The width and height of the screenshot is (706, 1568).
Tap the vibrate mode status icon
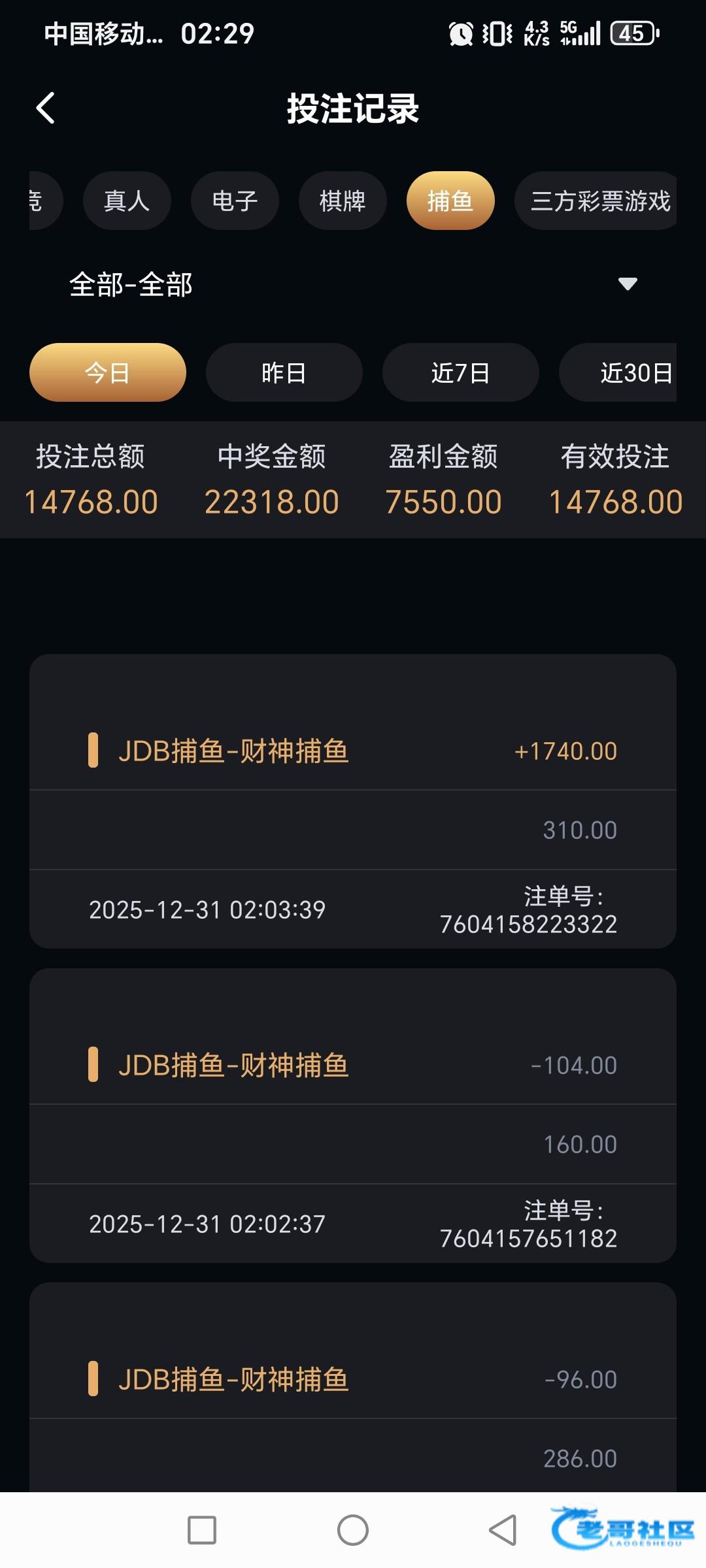(x=497, y=34)
